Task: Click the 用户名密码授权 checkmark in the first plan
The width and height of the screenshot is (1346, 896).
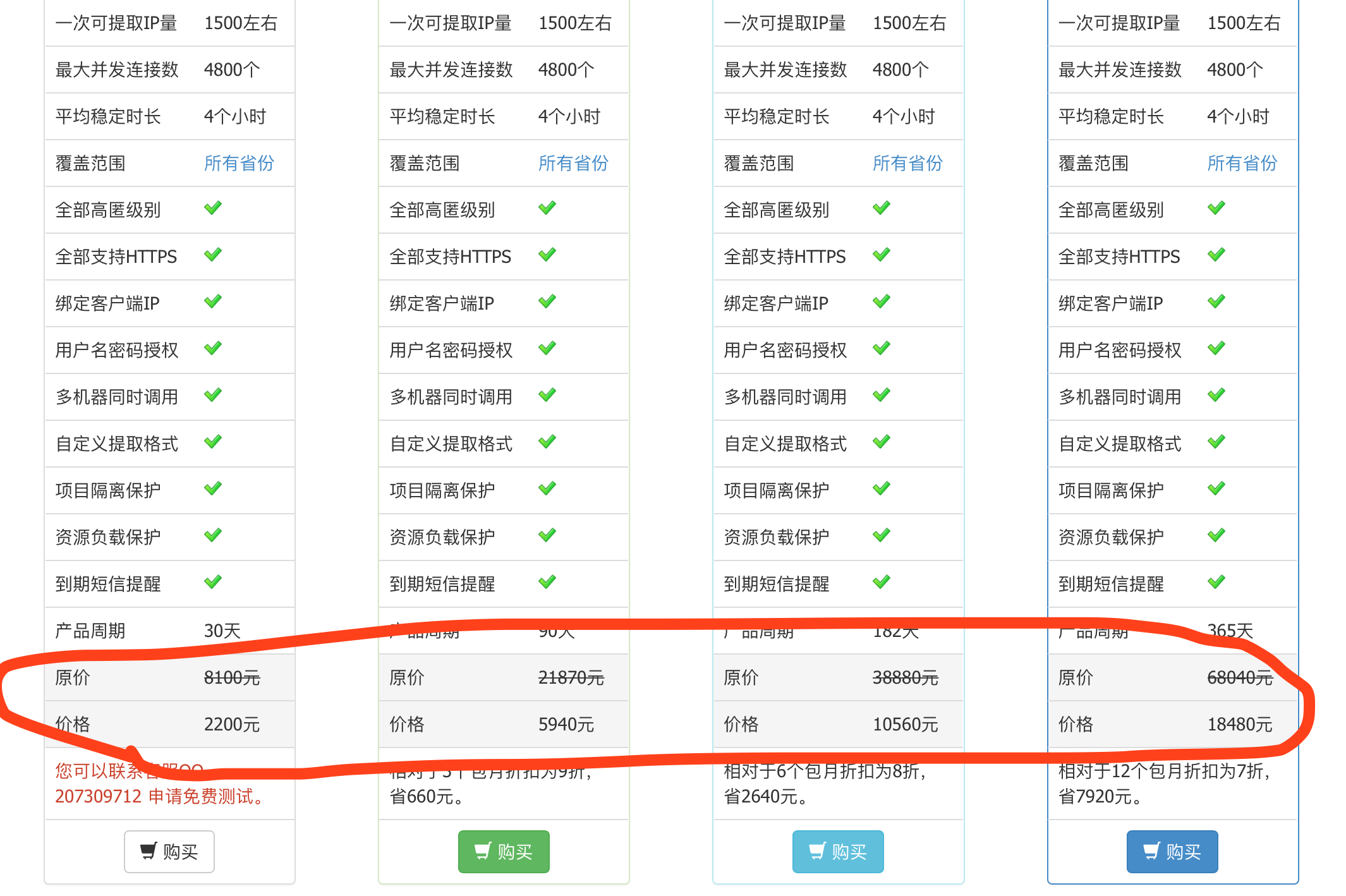Action: (x=213, y=348)
